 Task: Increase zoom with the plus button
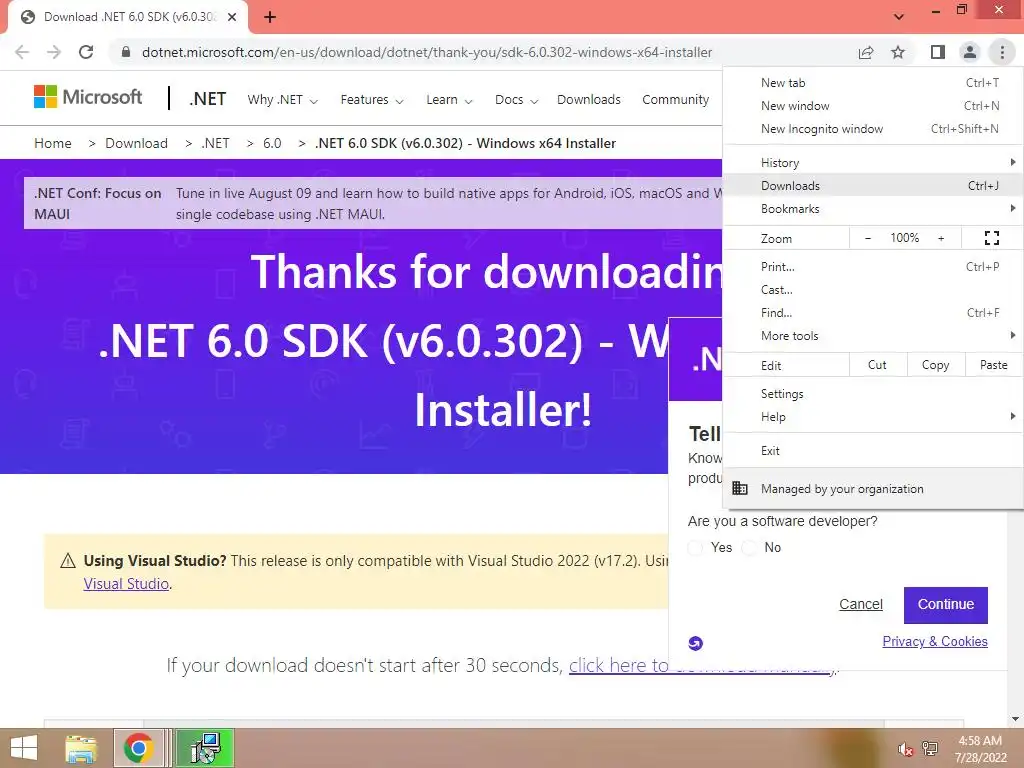(941, 238)
